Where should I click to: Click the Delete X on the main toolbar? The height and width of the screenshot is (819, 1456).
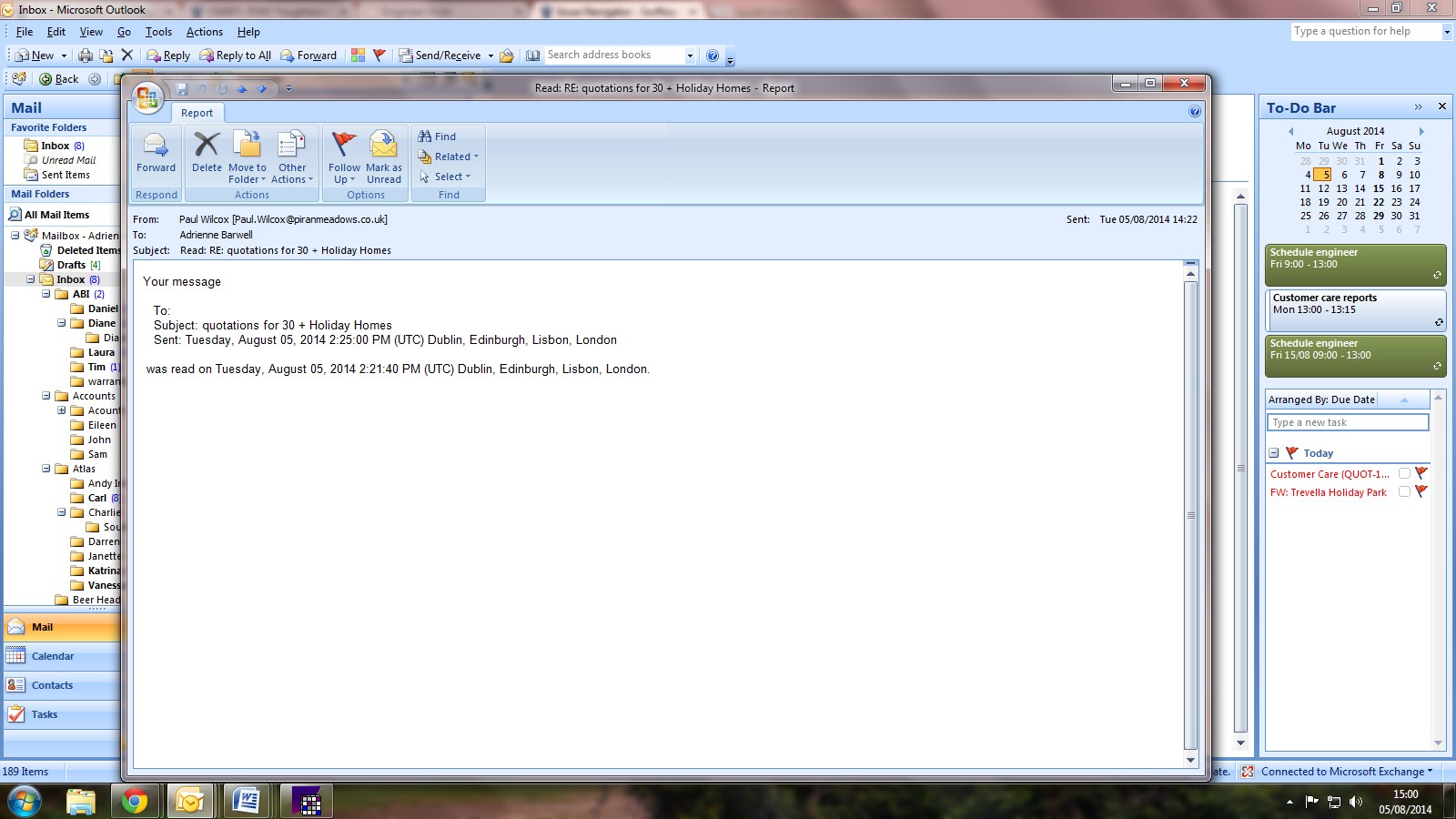pyautogui.click(x=127, y=56)
